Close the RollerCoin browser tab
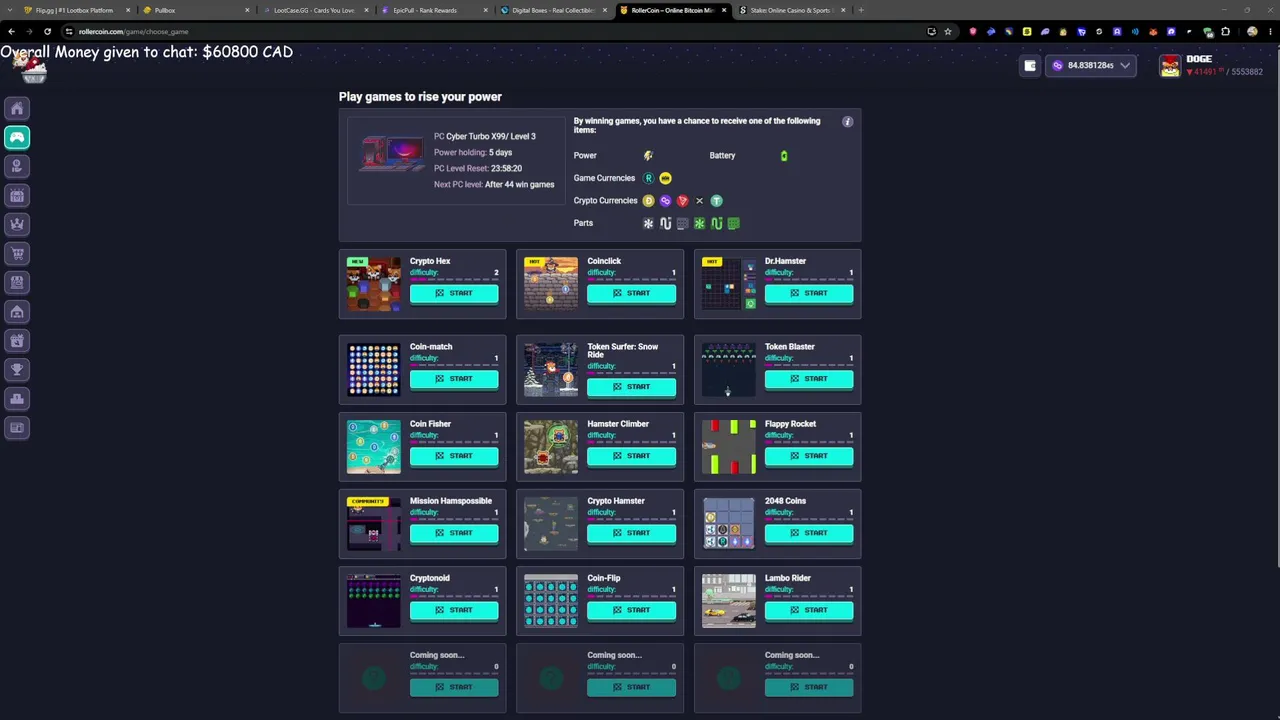 coord(724,10)
